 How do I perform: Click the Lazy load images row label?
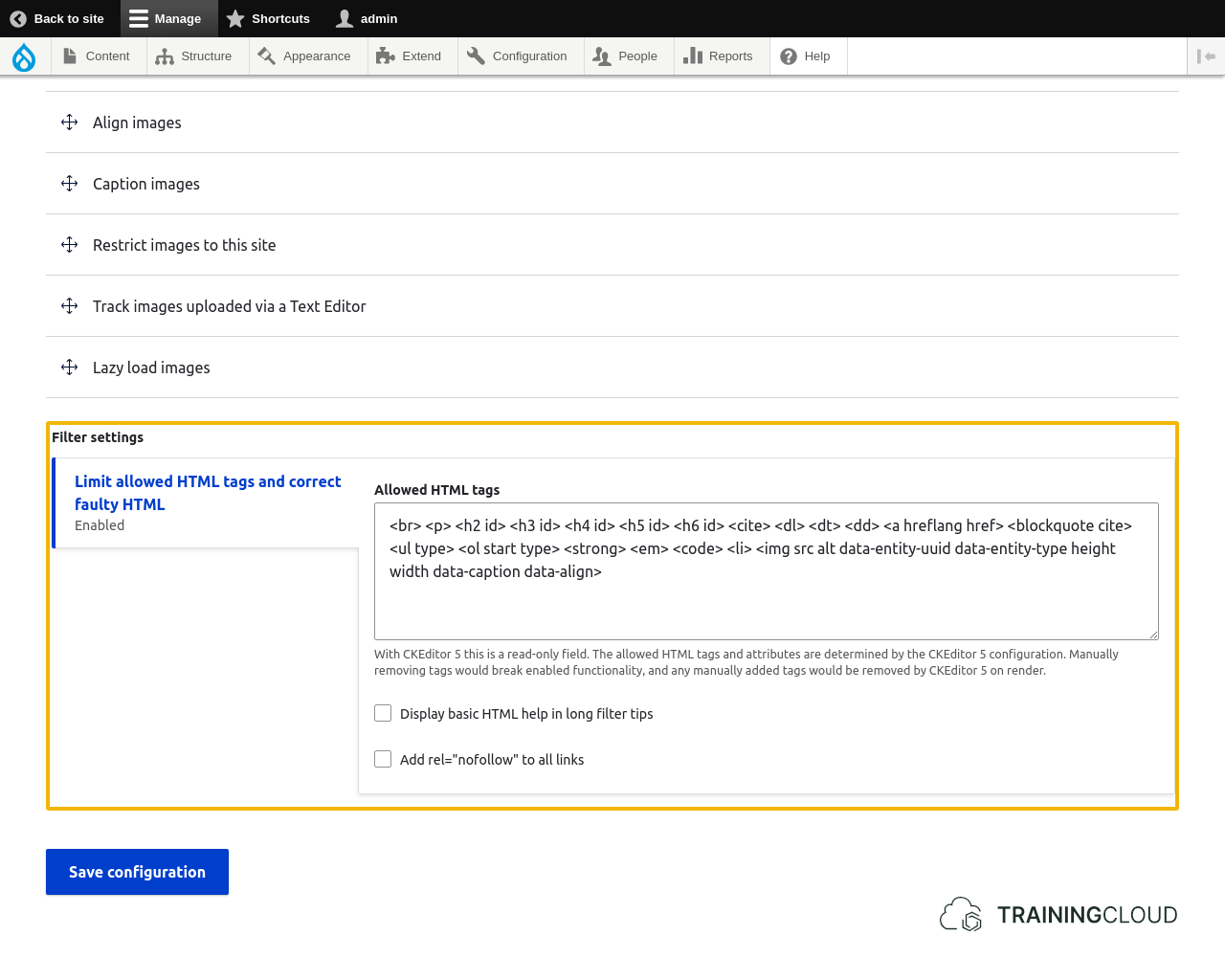click(x=151, y=367)
